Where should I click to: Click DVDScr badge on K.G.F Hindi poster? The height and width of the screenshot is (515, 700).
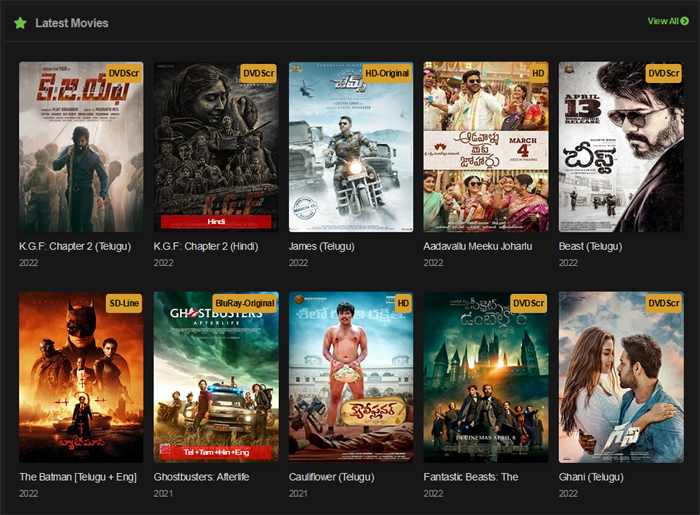pos(259,73)
